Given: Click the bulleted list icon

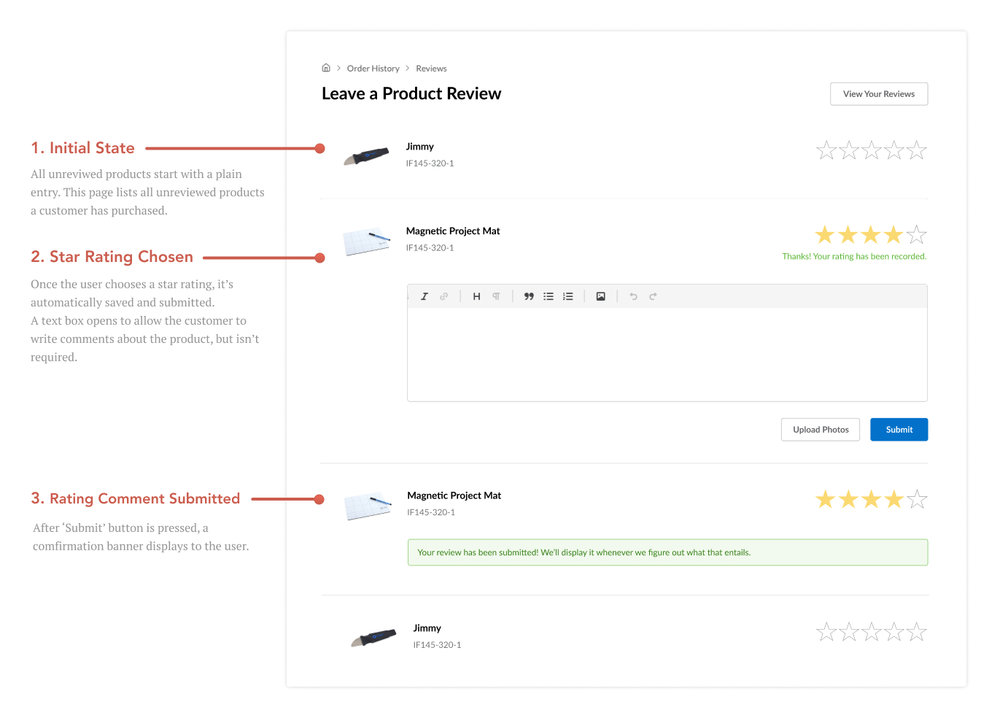Looking at the screenshot, I should coord(549,296).
